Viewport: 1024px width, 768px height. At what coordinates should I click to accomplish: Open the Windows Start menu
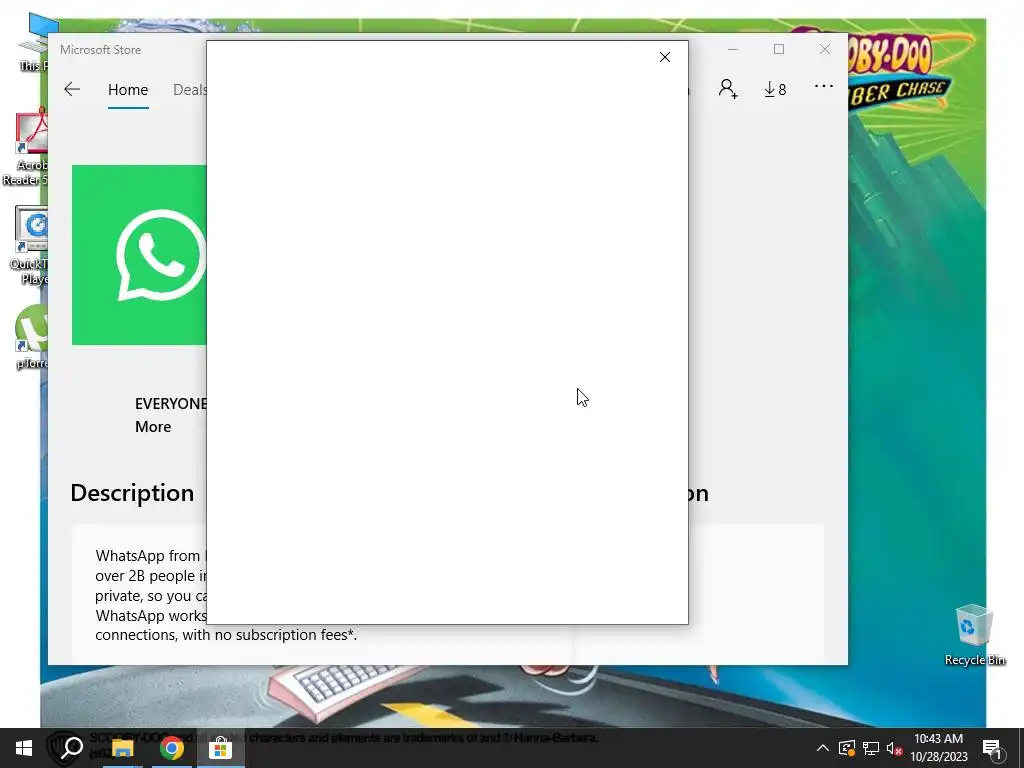coord(24,748)
